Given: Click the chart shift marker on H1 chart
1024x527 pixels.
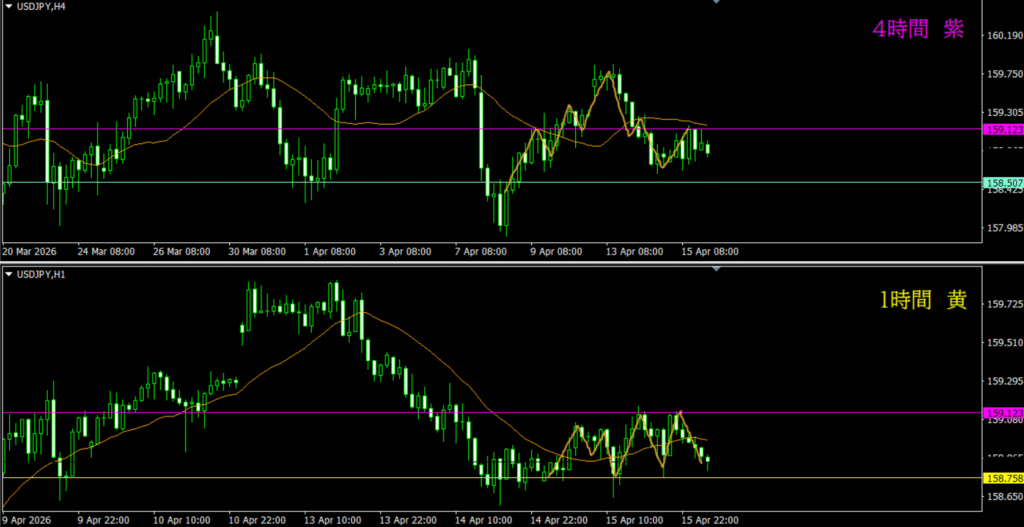Looking at the screenshot, I should coord(715,269).
